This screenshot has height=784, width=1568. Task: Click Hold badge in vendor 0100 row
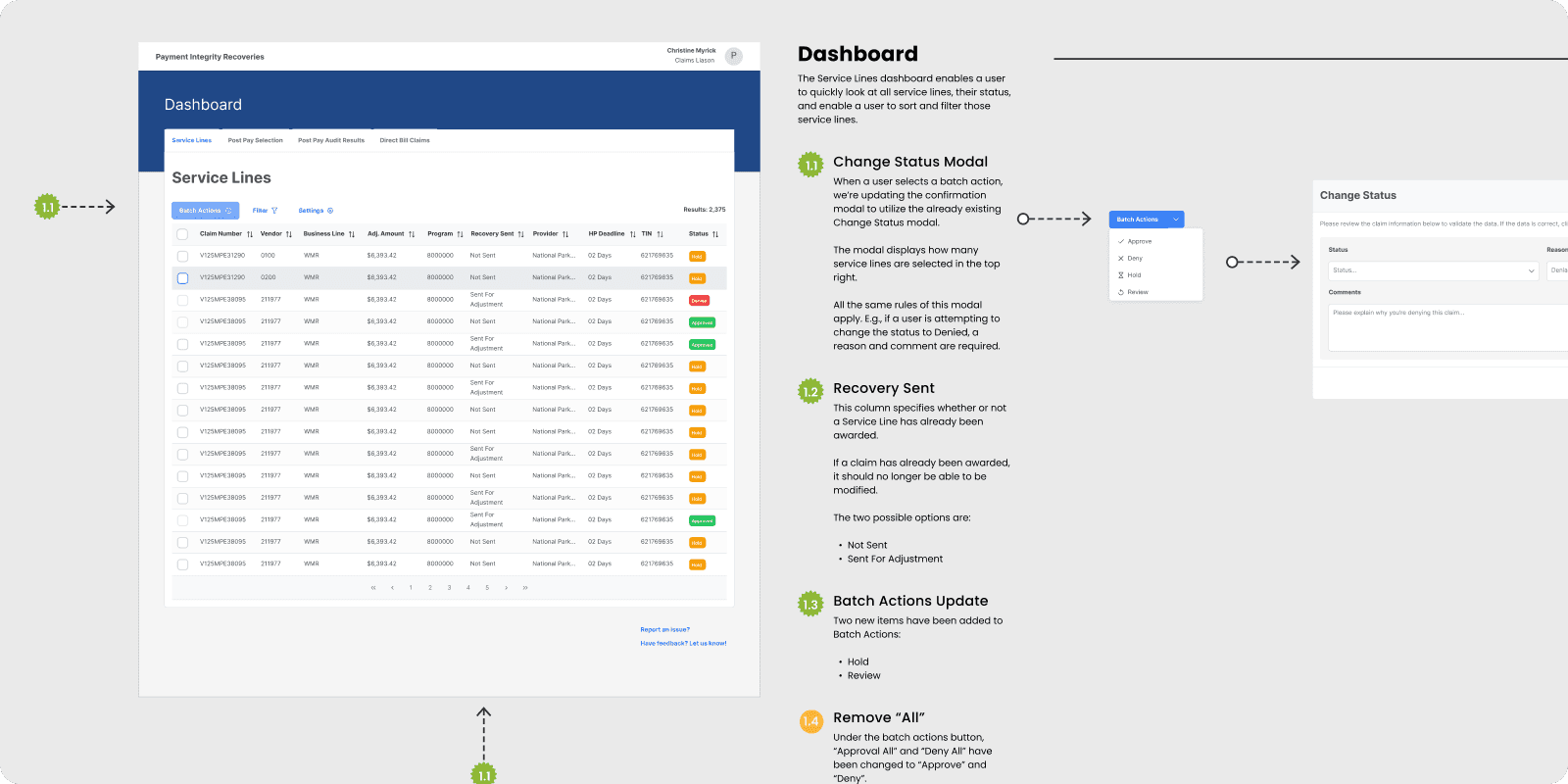[697, 257]
